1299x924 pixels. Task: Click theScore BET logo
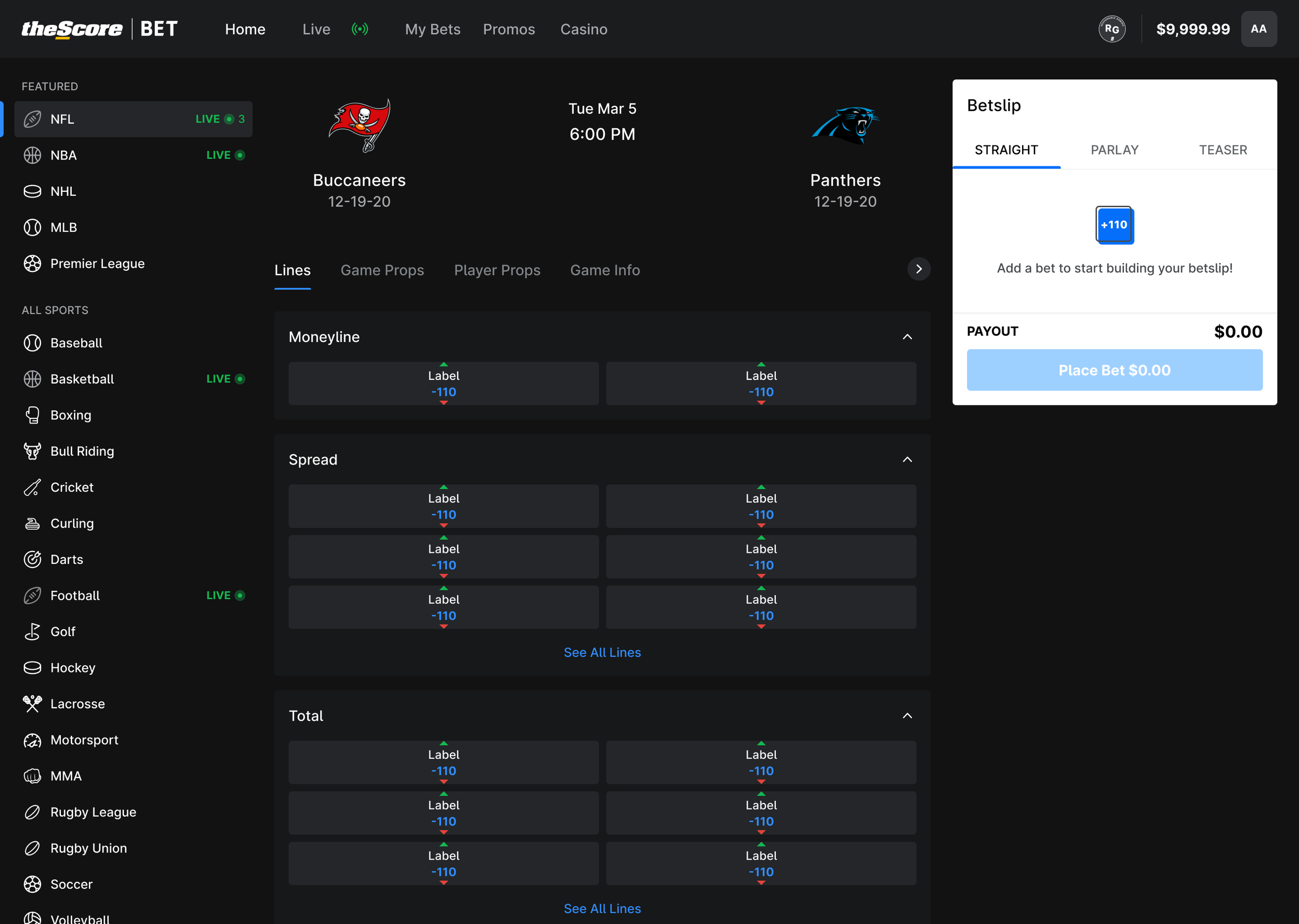point(100,29)
